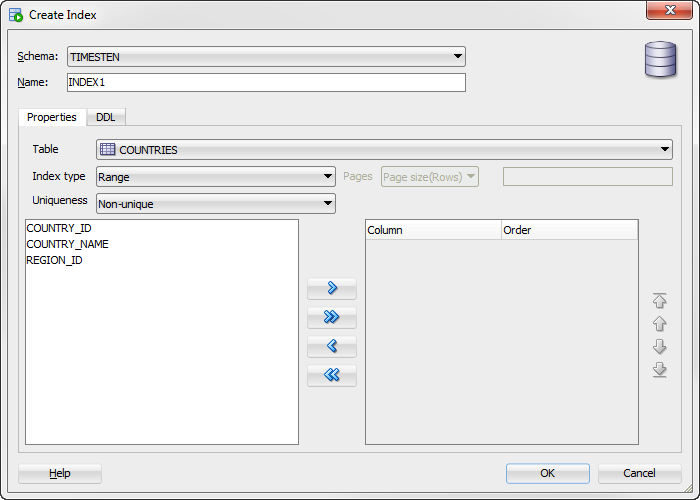Remove all columns with double left arrow
The width and height of the screenshot is (700, 500).
pos(332,375)
